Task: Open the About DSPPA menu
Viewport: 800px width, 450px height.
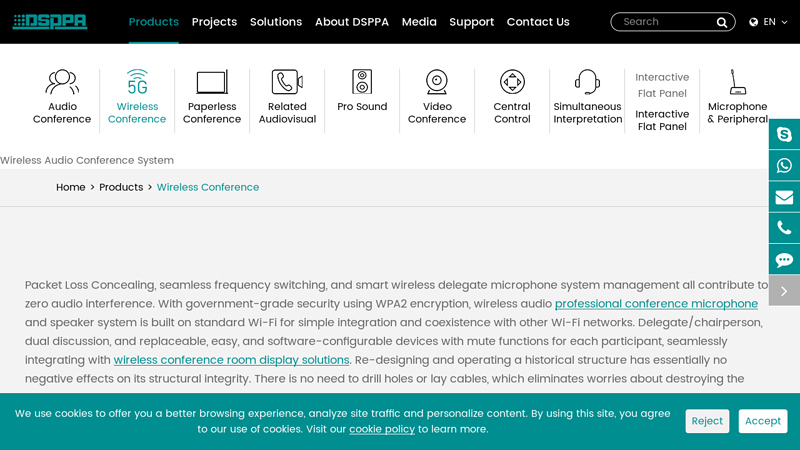Action: click(x=352, y=22)
